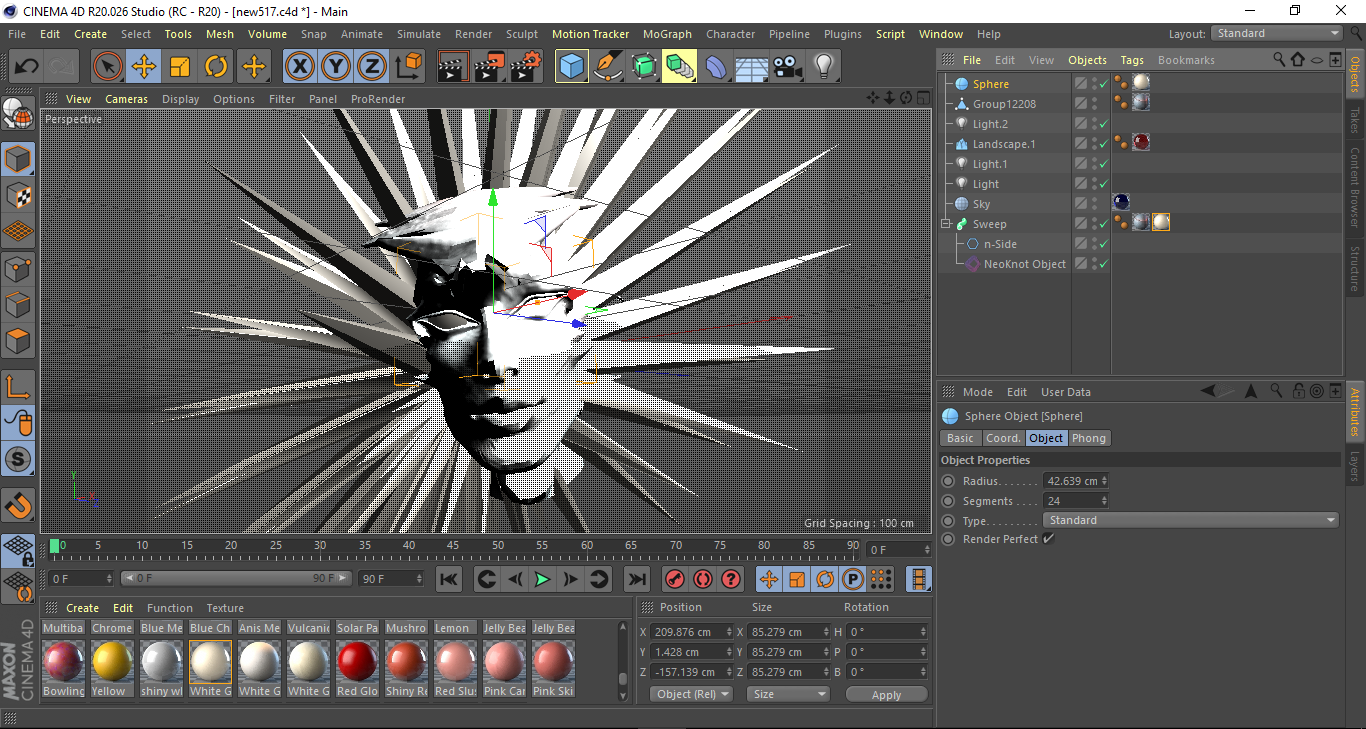The image size is (1366, 729).
Task: Click the Bend deformer icon
Action: [x=716, y=67]
